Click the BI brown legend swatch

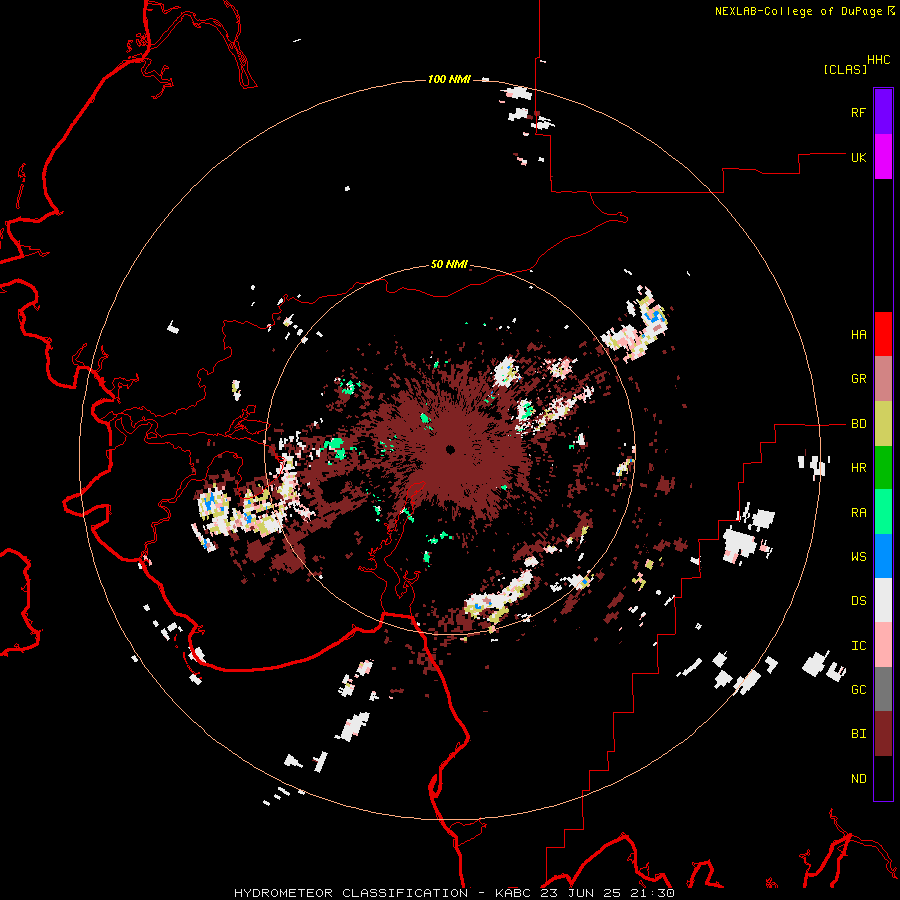coord(883,734)
